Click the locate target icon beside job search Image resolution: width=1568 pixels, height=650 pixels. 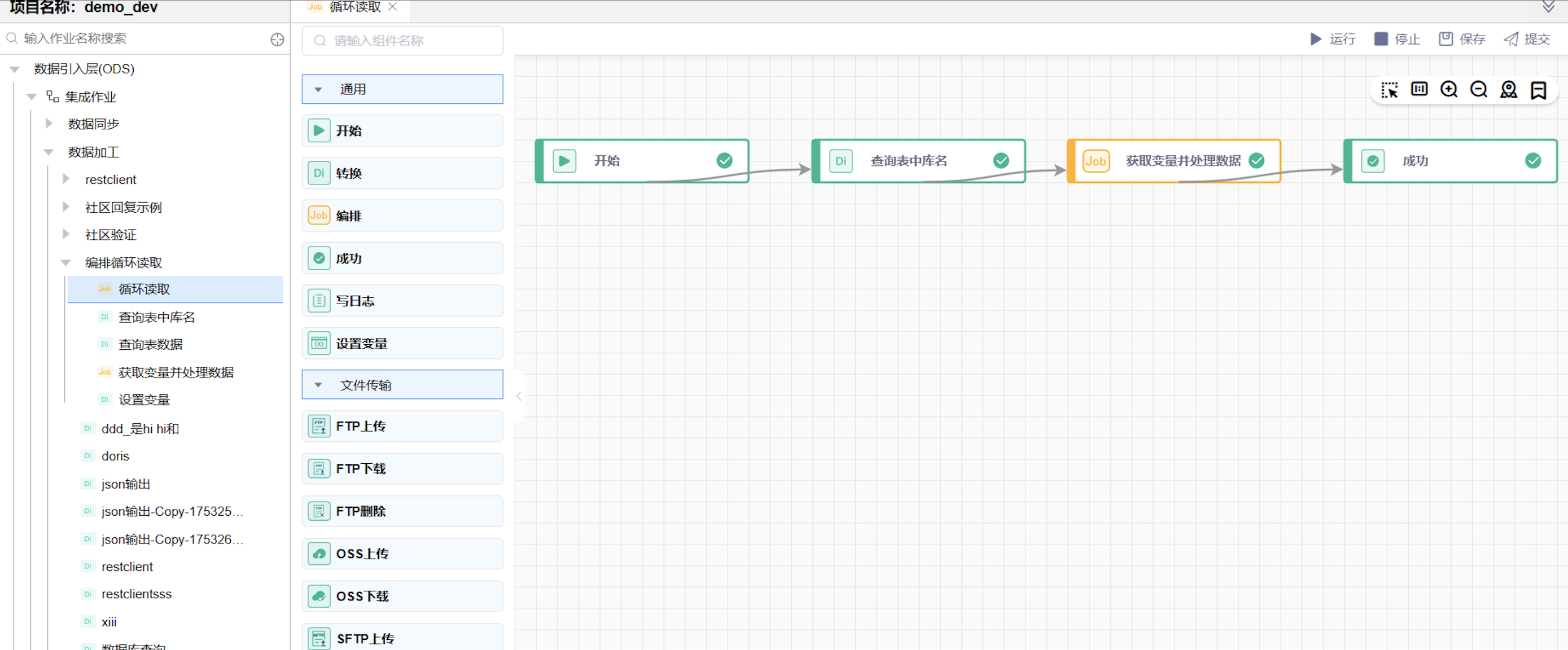277,39
